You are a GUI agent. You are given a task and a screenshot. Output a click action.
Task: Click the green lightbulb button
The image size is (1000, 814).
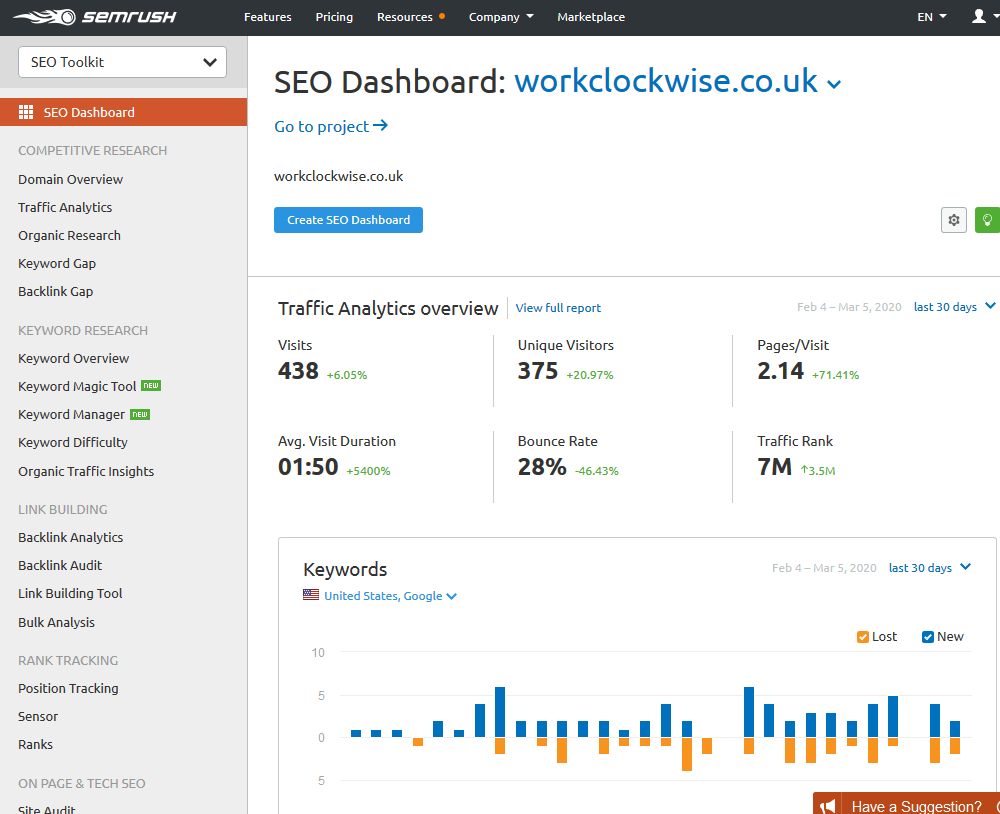pos(987,220)
